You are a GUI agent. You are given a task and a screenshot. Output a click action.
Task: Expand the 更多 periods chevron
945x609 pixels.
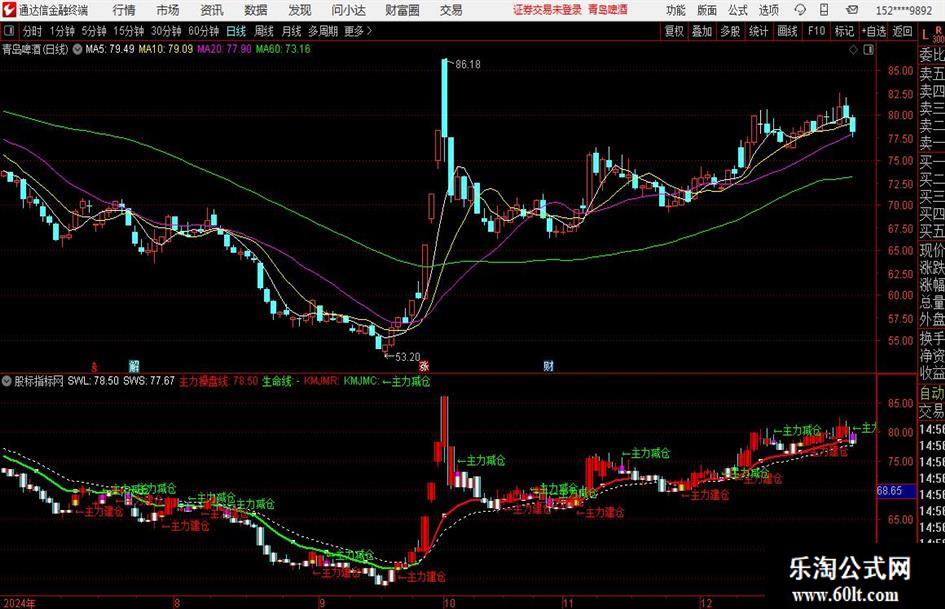pos(369,31)
